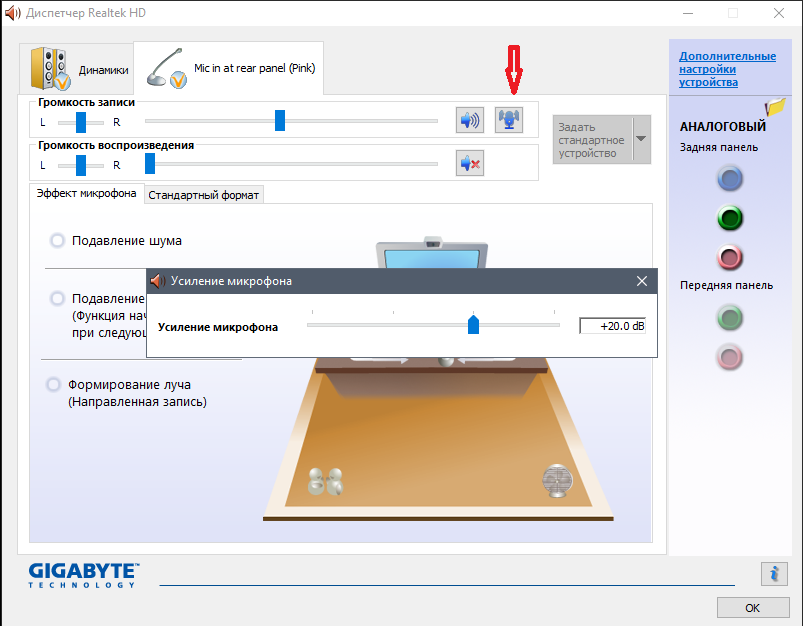Toggle the Подавление echo cancellation radio button
803x626 pixels.
pyautogui.click(x=57, y=299)
